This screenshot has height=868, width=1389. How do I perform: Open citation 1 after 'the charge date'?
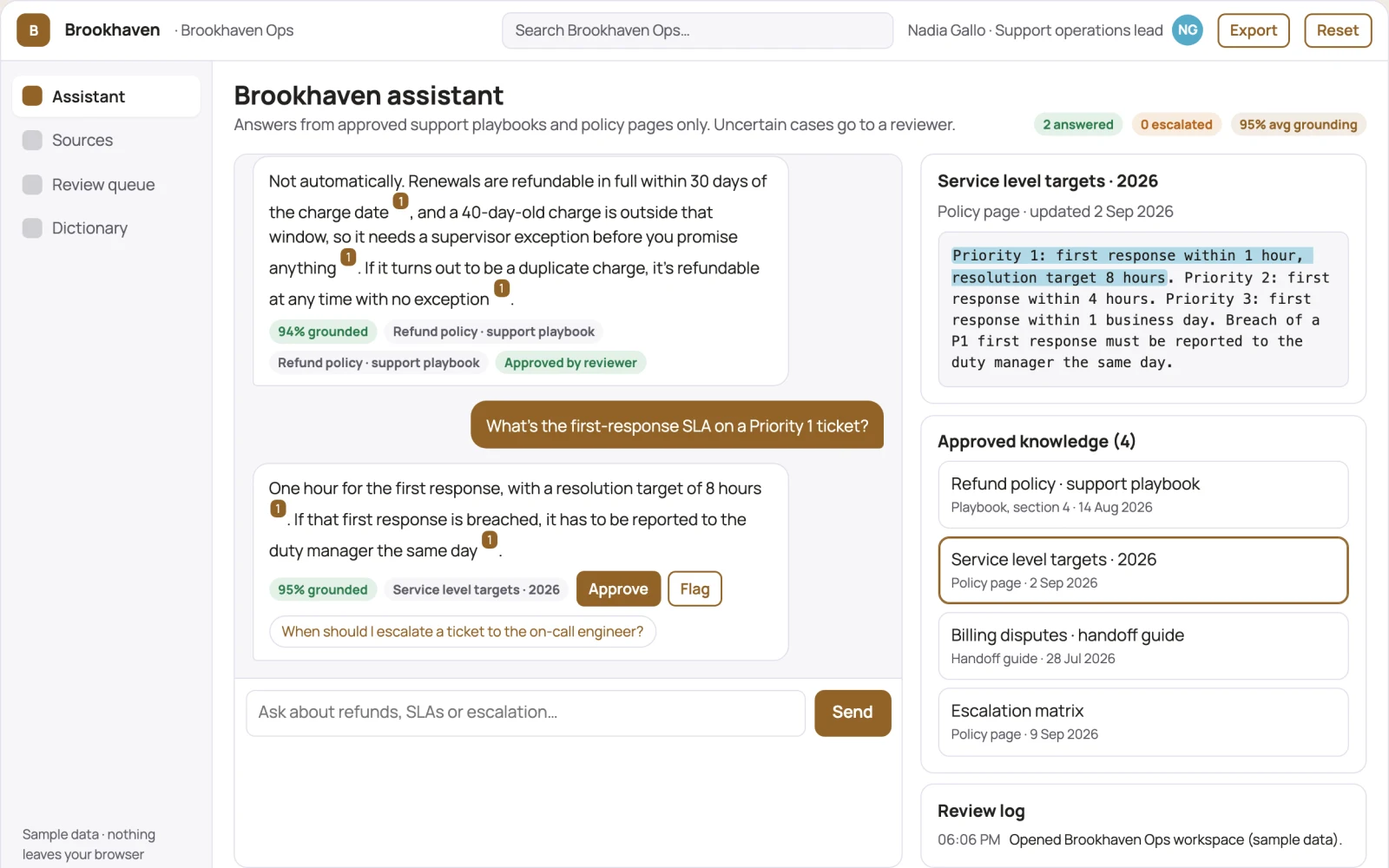pyautogui.click(x=400, y=201)
